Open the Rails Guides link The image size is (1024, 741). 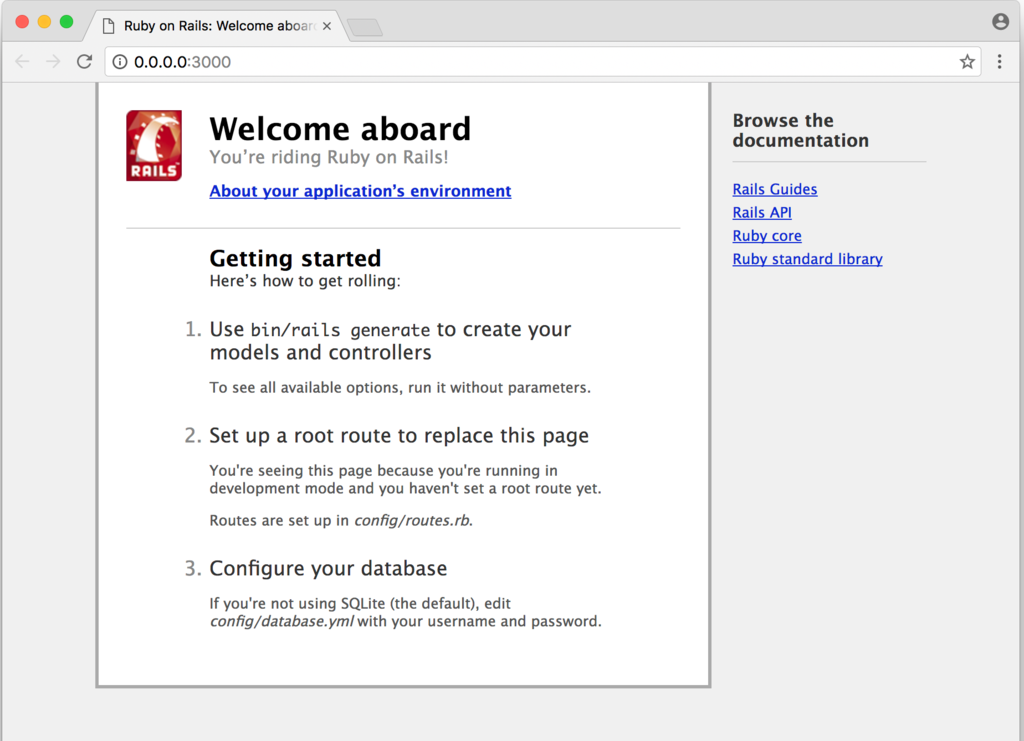point(775,189)
